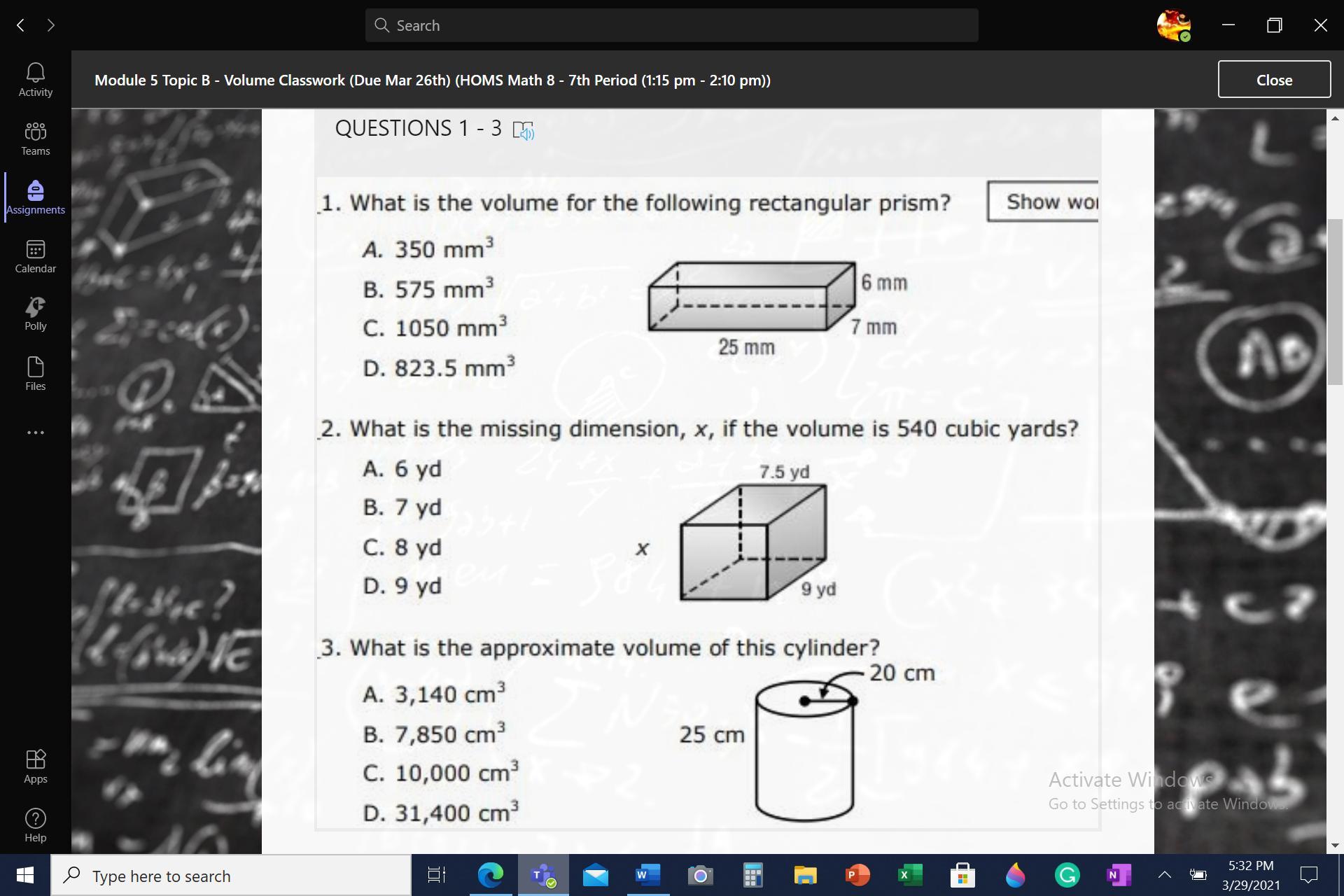Screen dimensions: 1344x896
Task: Click the Teams search box
Action: point(671,25)
